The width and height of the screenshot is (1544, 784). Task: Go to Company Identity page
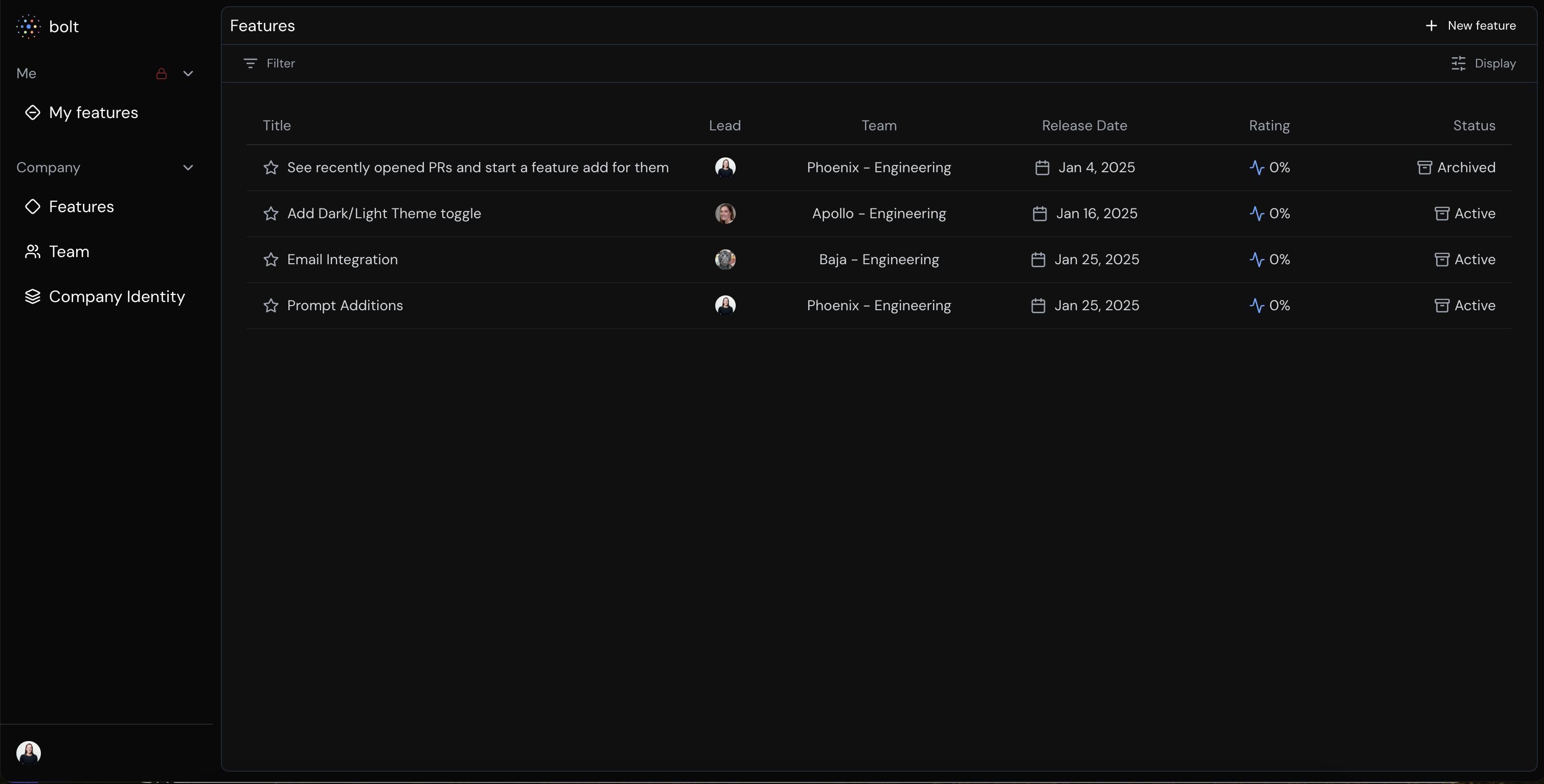(116, 297)
